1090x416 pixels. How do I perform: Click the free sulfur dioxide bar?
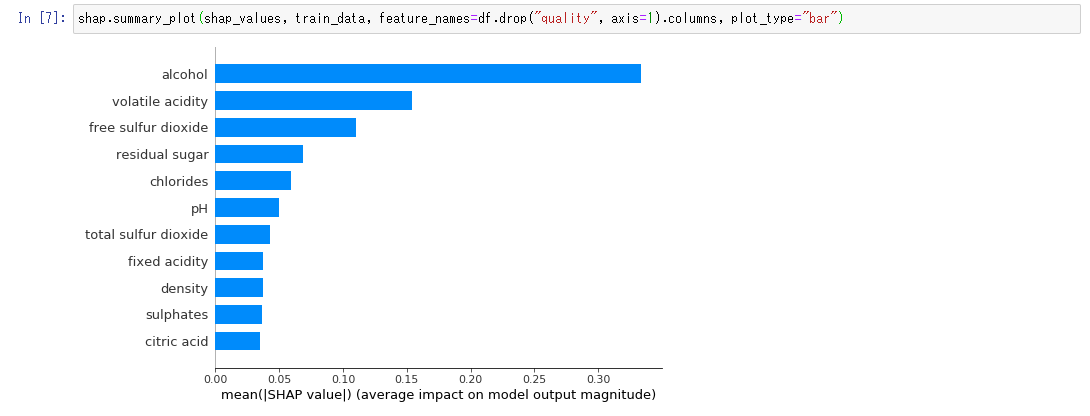pyautogui.click(x=285, y=128)
